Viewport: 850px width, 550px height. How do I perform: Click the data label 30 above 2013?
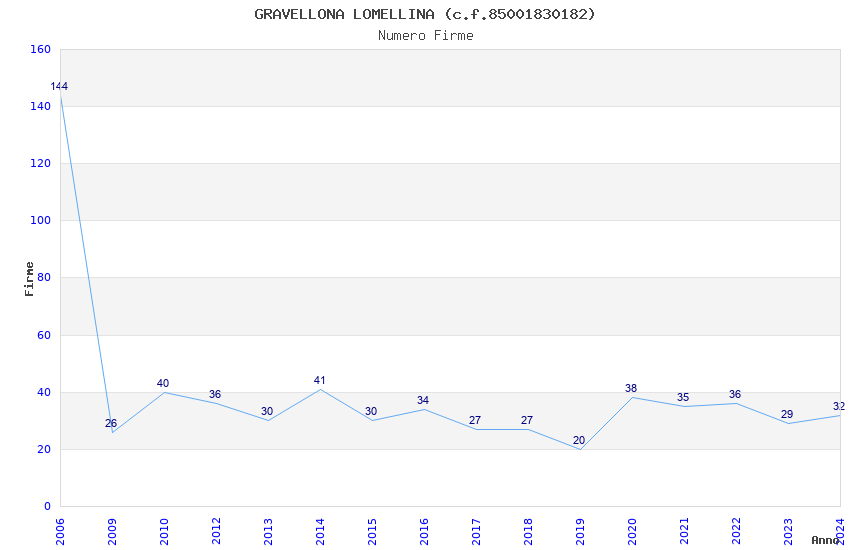click(x=267, y=411)
